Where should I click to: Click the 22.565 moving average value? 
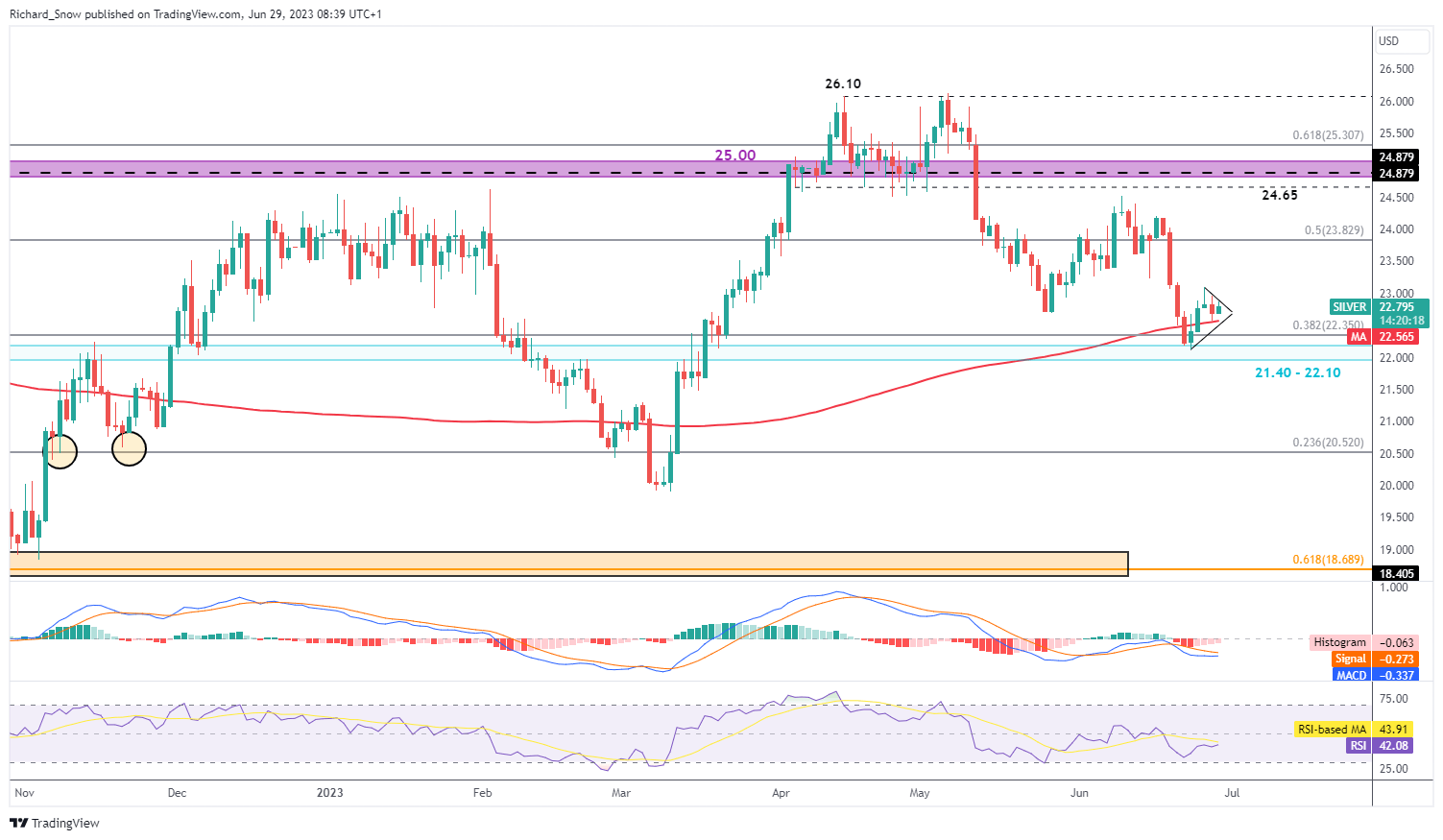coord(1397,337)
